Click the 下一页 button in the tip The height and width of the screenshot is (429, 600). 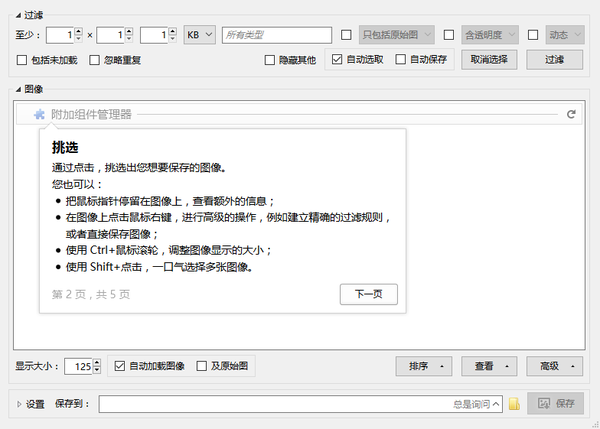click(368, 294)
